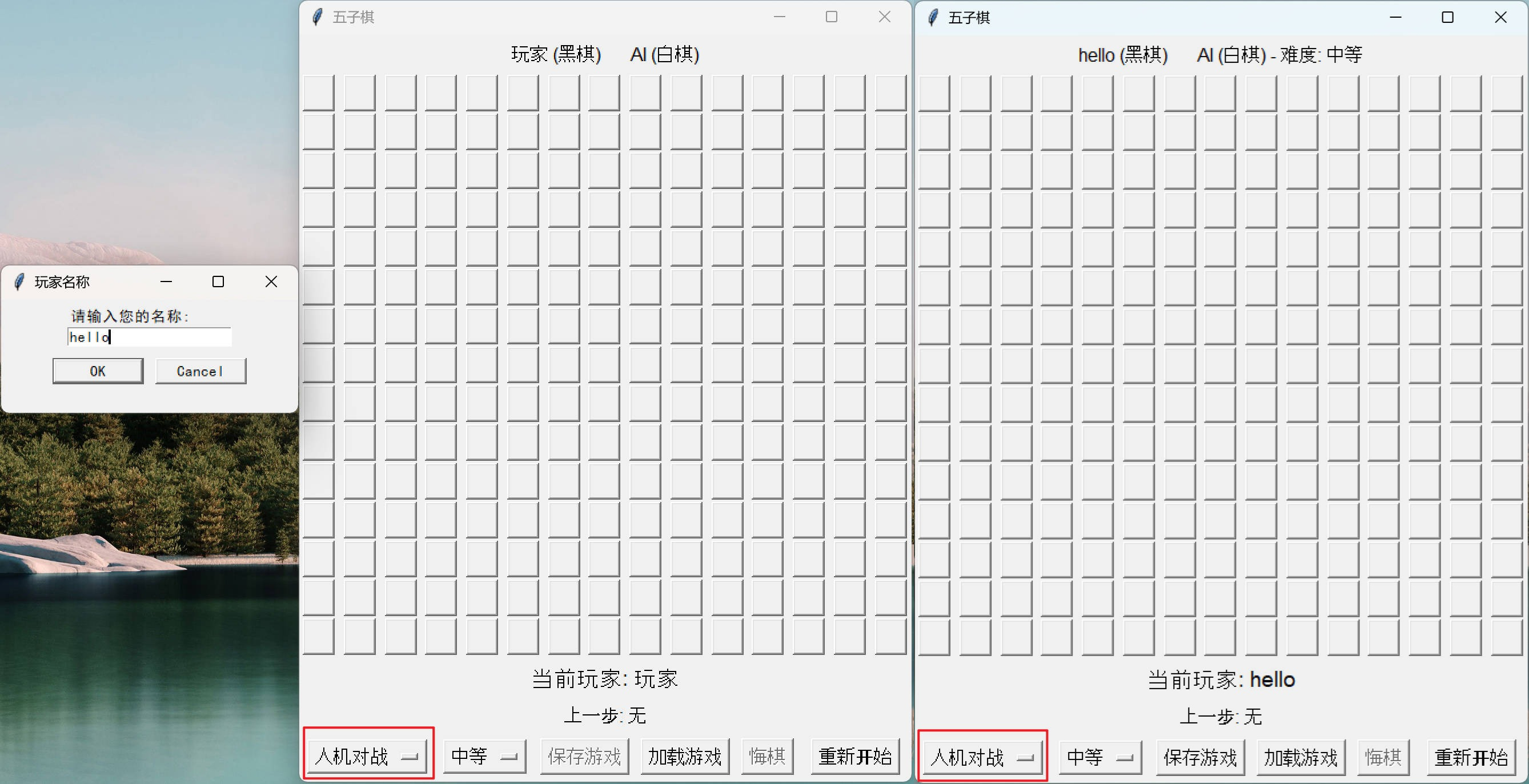Click the top-left board cell in left window
1529x784 pixels.
[318, 93]
